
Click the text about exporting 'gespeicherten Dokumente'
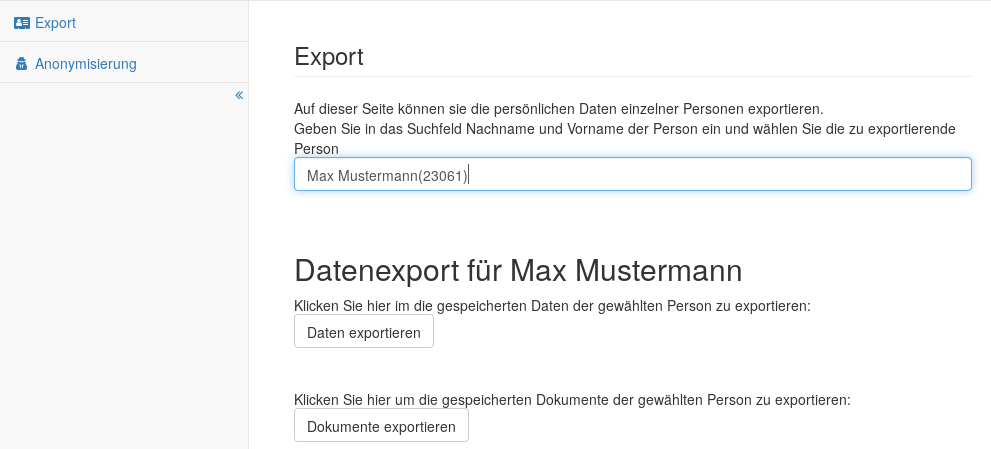(571, 400)
